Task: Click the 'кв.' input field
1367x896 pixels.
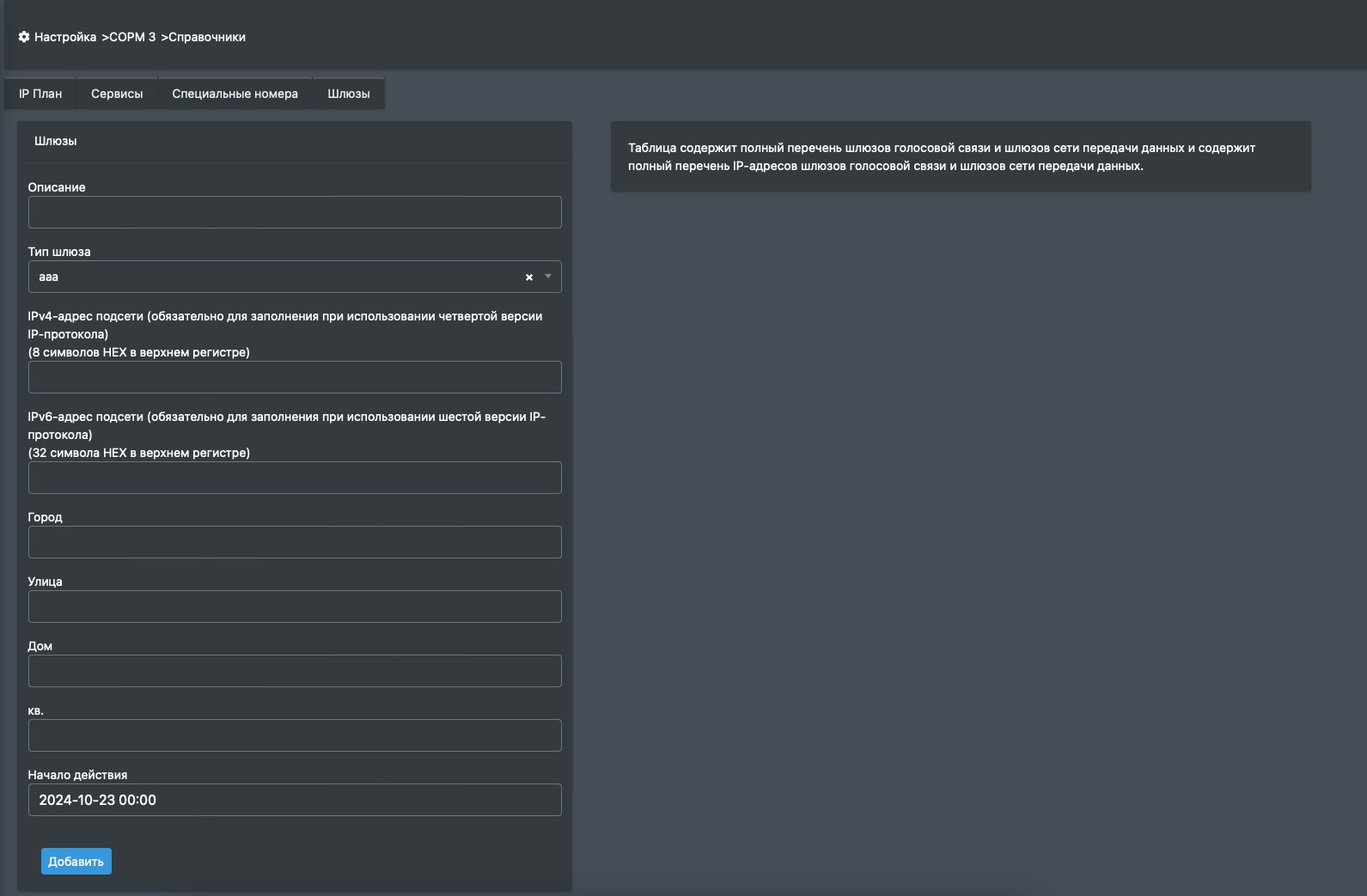Action: pos(295,735)
